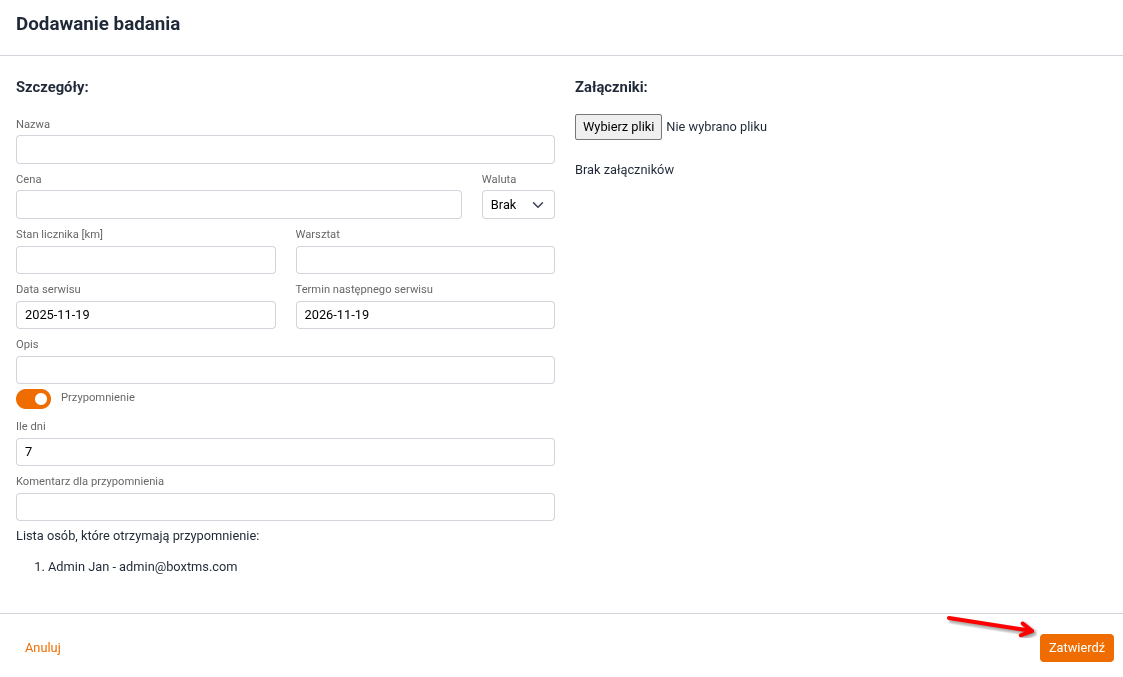1123x677 pixels.
Task: Open the Data serwisu date field
Action: point(145,315)
